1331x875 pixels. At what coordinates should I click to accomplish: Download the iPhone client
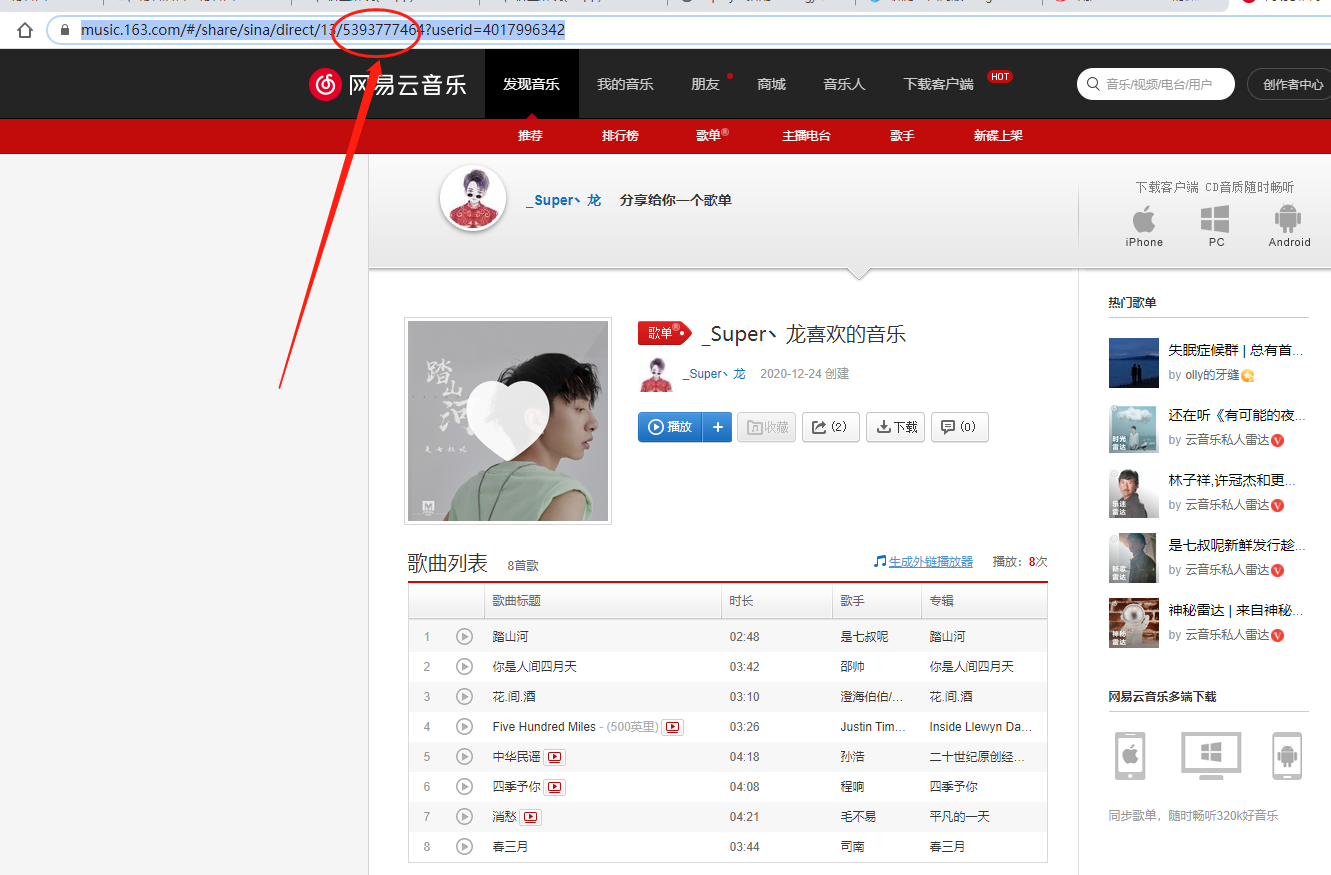click(x=1144, y=227)
